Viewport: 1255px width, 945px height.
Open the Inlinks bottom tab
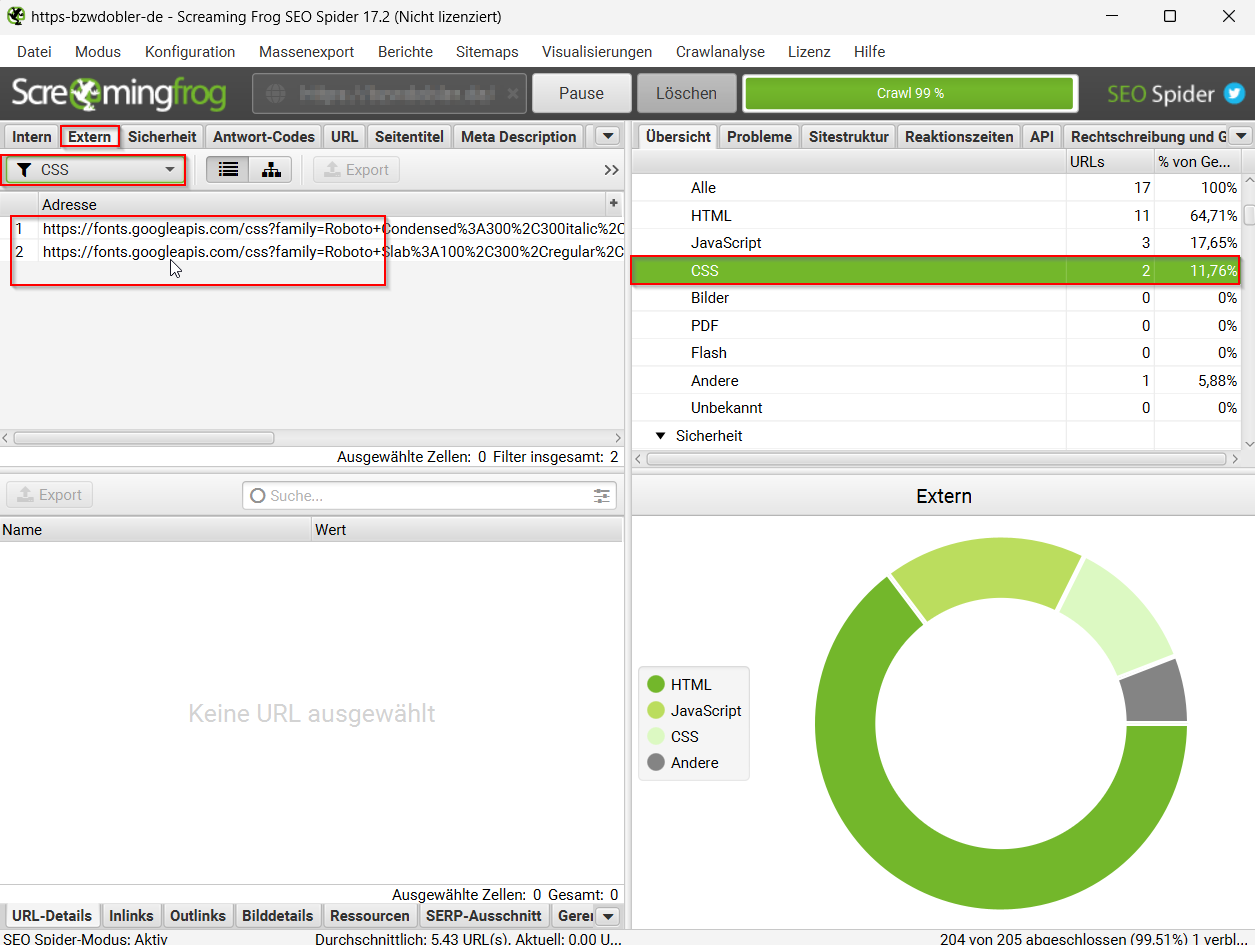point(131,916)
